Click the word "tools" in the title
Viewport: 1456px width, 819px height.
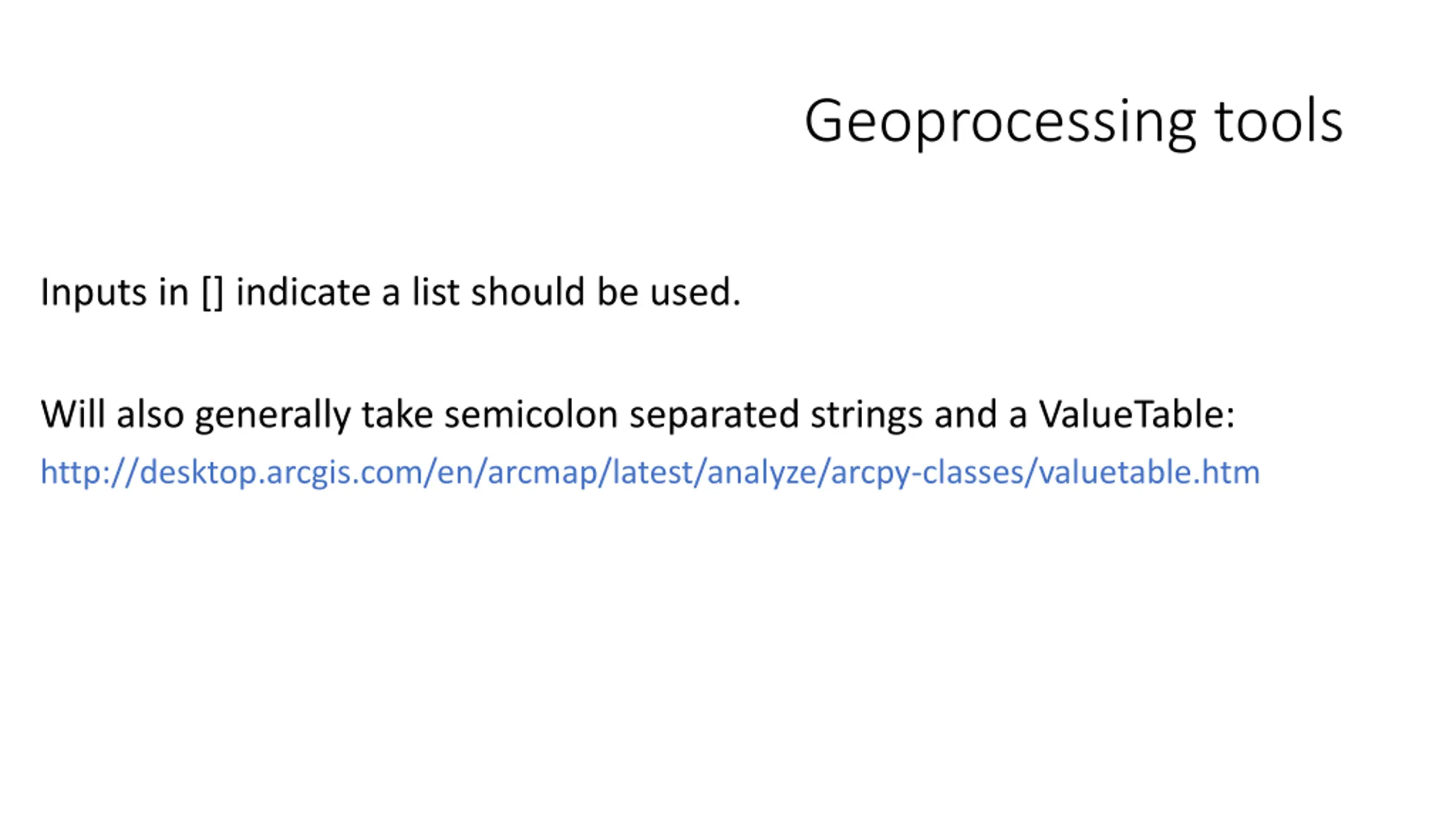click(1279, 121)
